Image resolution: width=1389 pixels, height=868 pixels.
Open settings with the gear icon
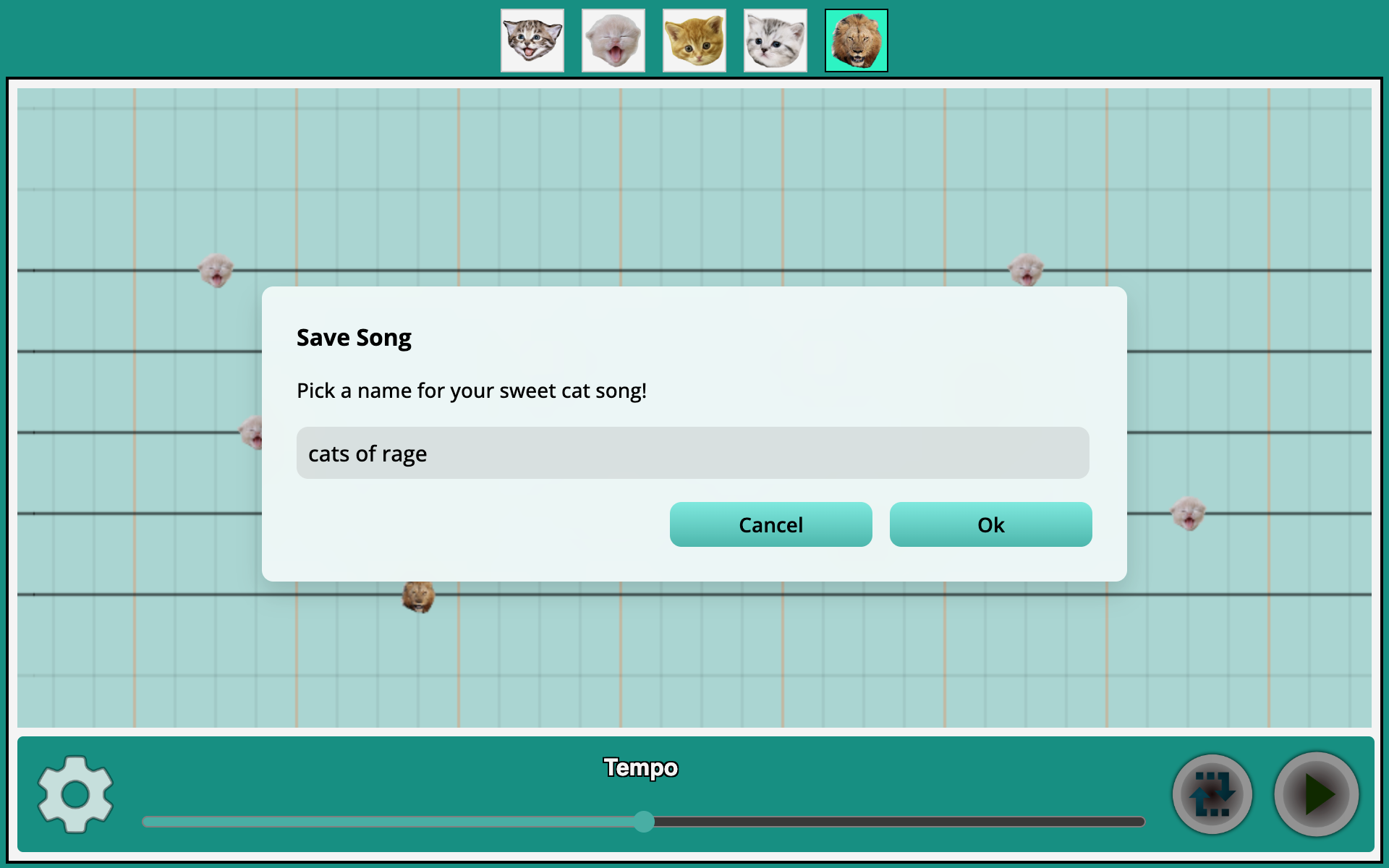click(75, 794)
